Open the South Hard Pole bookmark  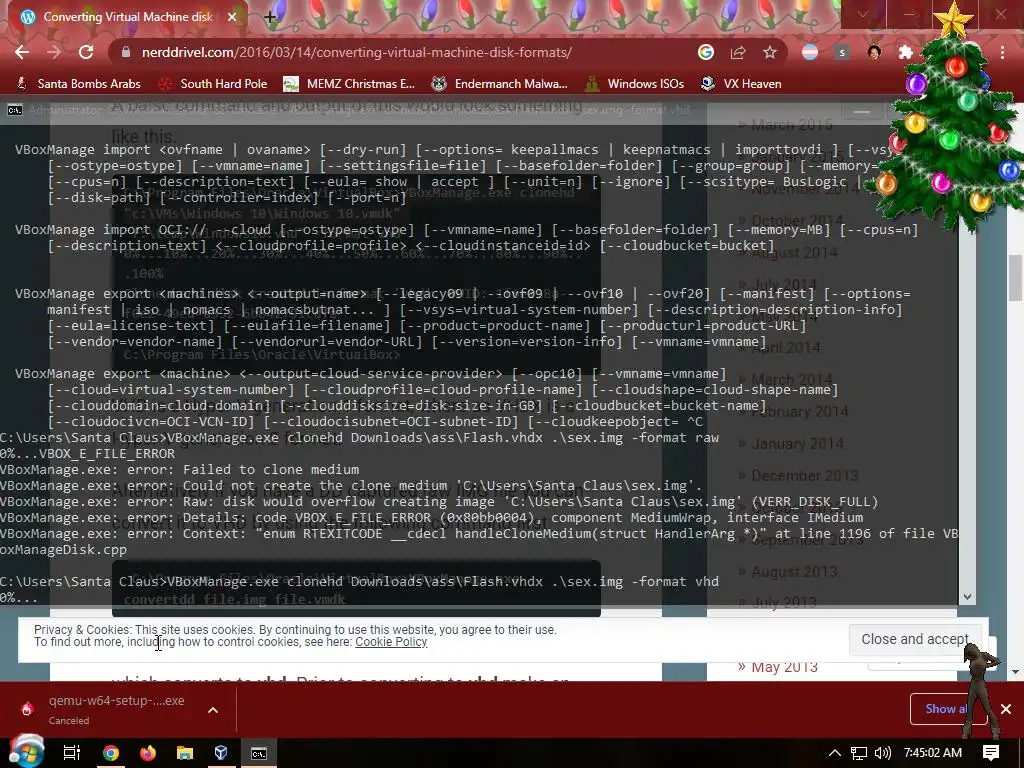point(214,84)
